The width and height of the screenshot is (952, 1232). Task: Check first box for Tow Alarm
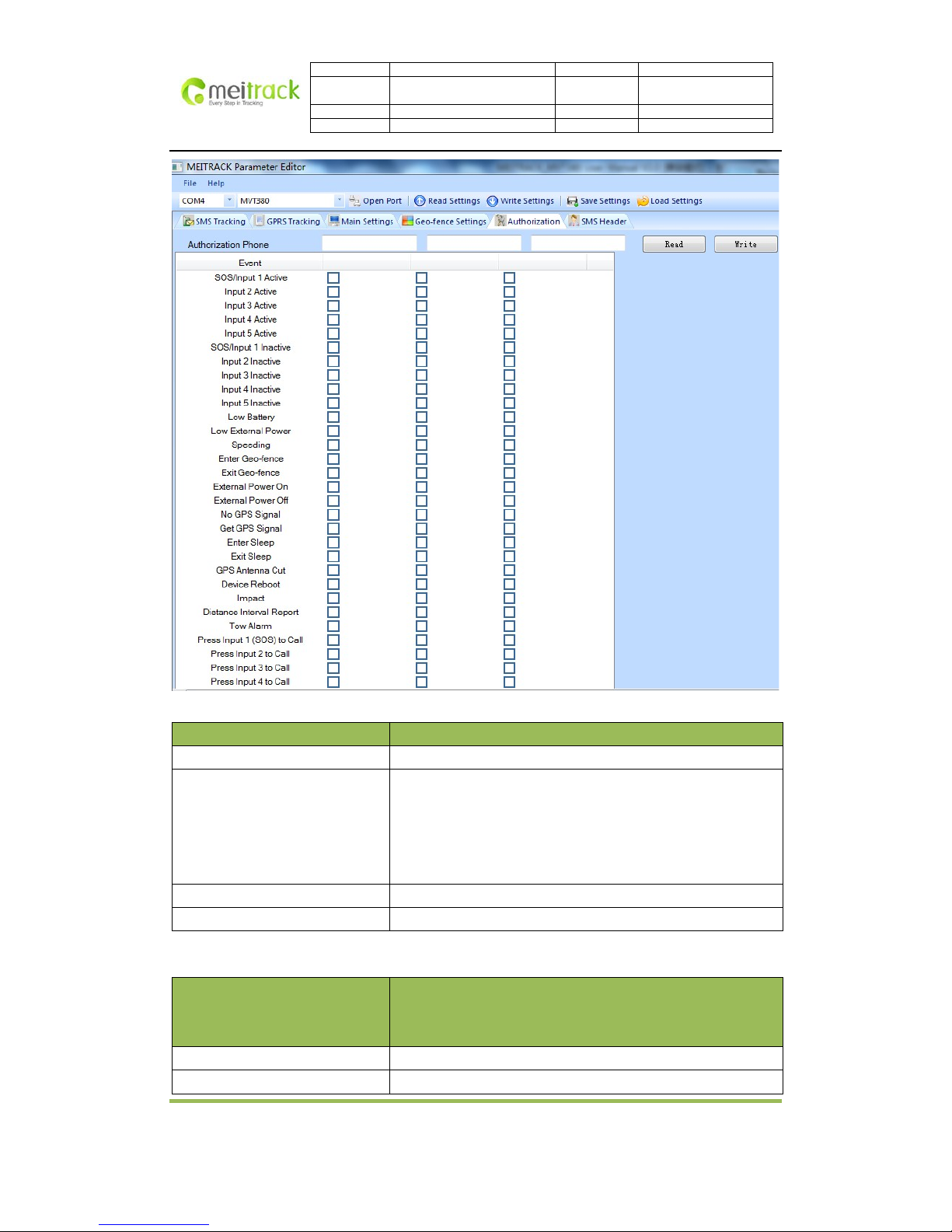coord(333,626)
